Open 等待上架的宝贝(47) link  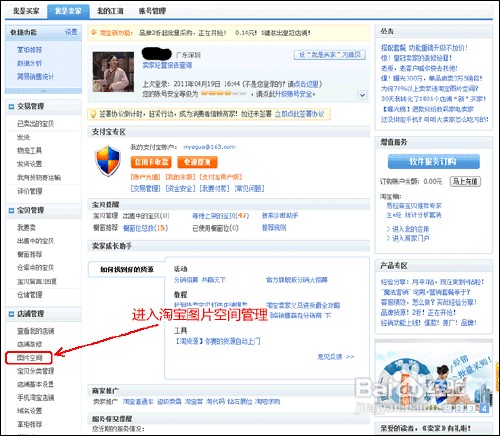(x=220, y=216)
